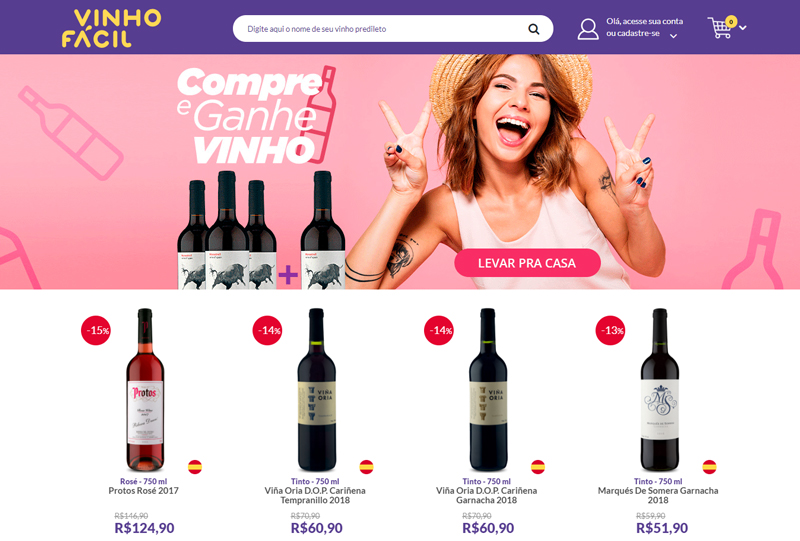Open Viña Oria Tempranillo 2018 product link

click(x=315, y=495)
